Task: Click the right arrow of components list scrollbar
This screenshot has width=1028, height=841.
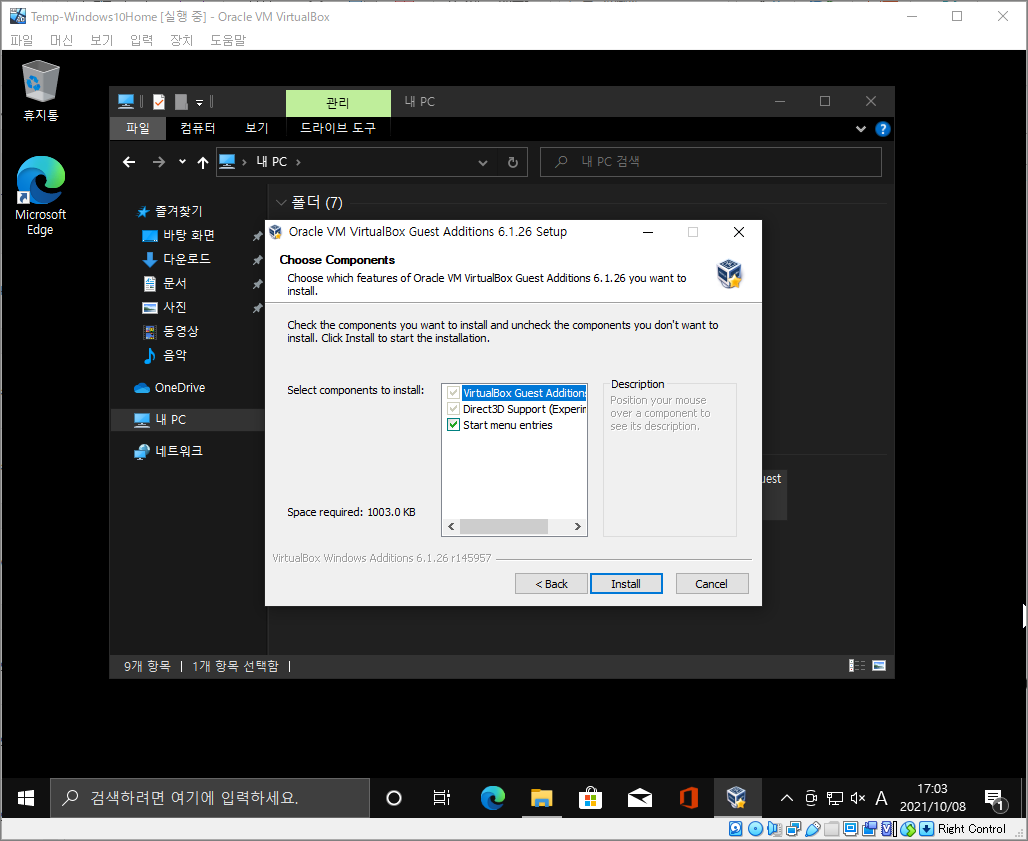Action: coord(578,526)
